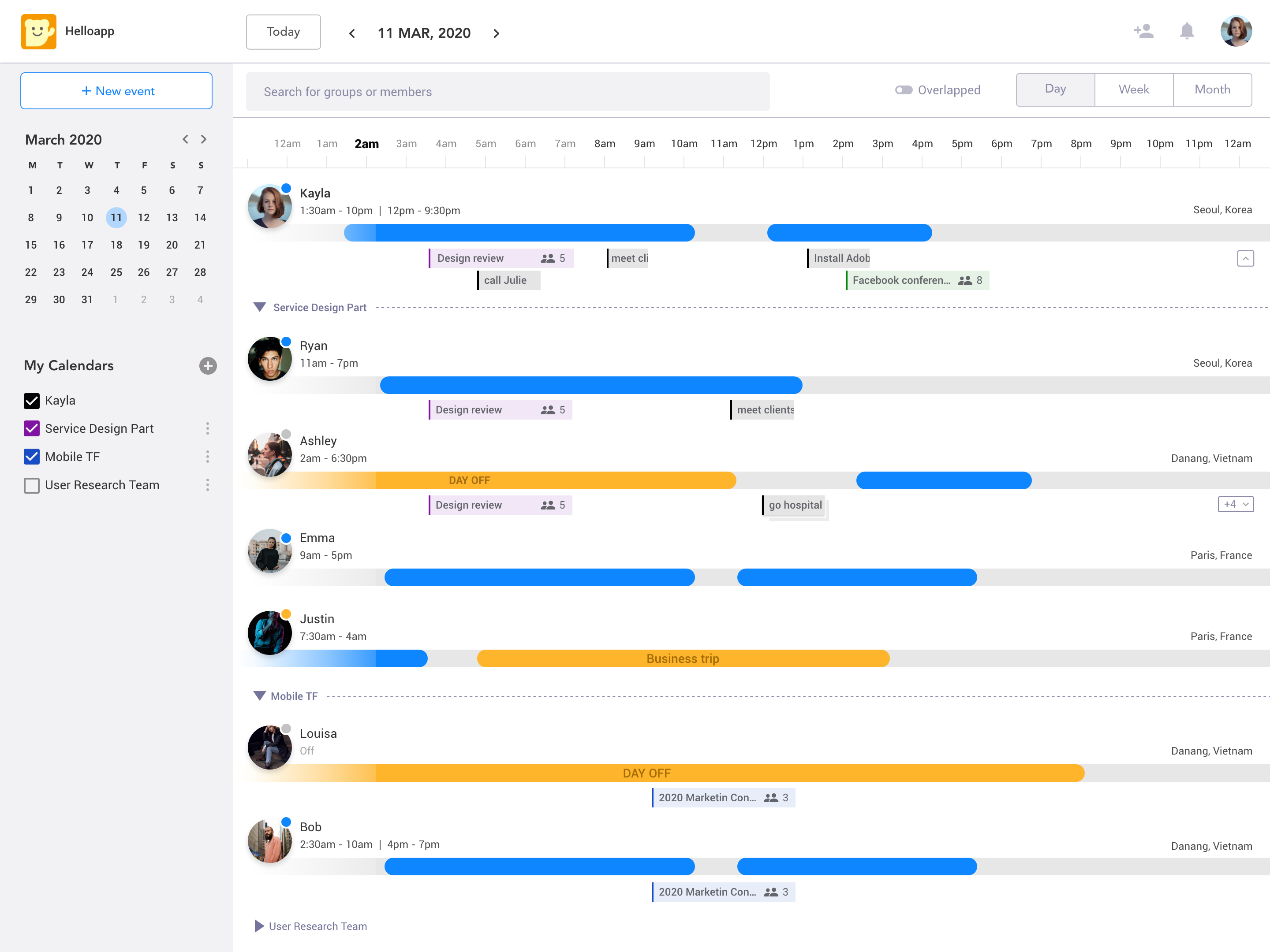Collapse the Service Design Part group
Viewport: 1270px width, 952px height.
(259, 307)
